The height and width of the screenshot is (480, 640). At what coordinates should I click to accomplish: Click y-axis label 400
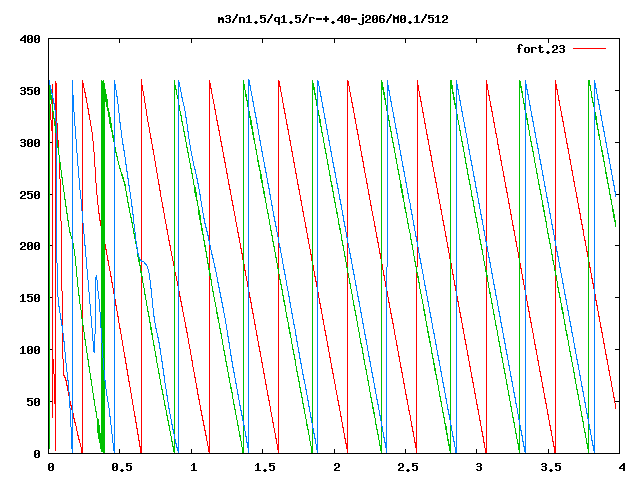tap(30, 40)
